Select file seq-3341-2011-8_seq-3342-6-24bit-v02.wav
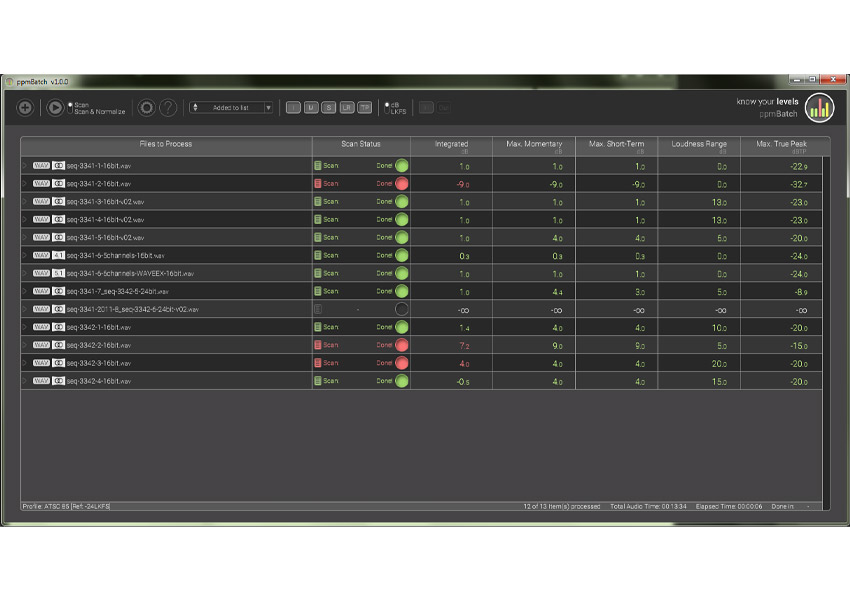Image resolution: width=850 pixels, height=600 pixels. [x=132, y=309]
